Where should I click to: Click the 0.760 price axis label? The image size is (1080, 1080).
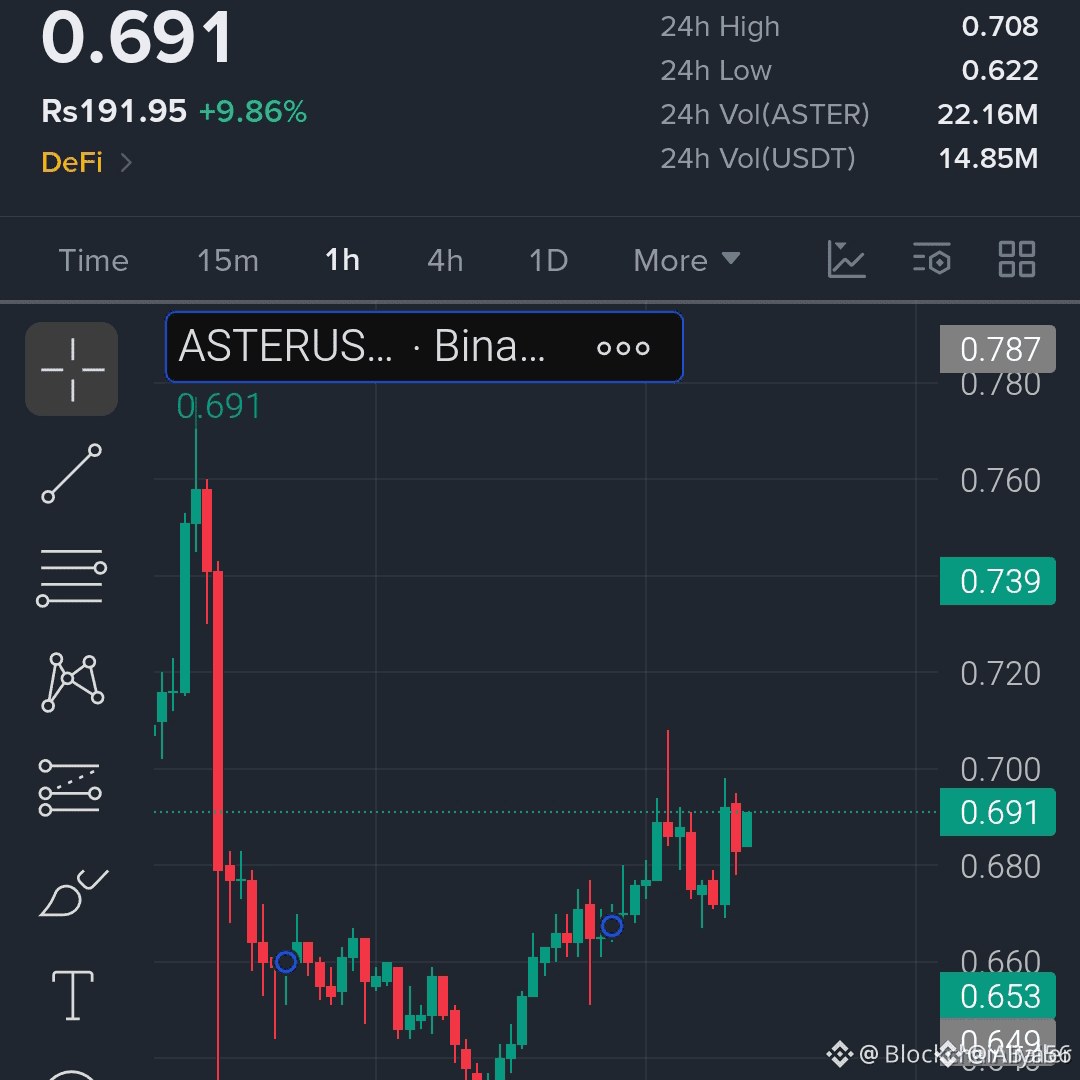click(x=1000, y=480)
